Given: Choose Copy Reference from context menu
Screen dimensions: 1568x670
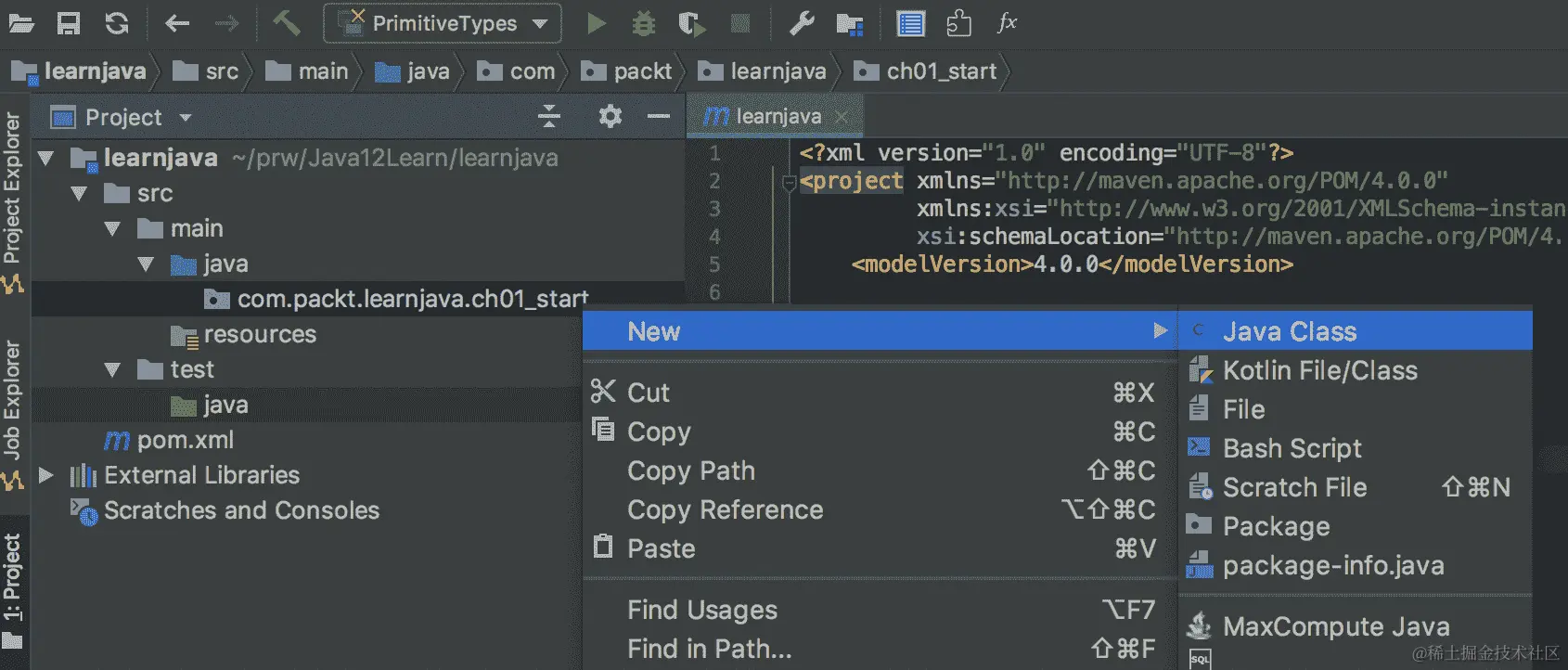Looking at the screenshot, I should 880,509.
